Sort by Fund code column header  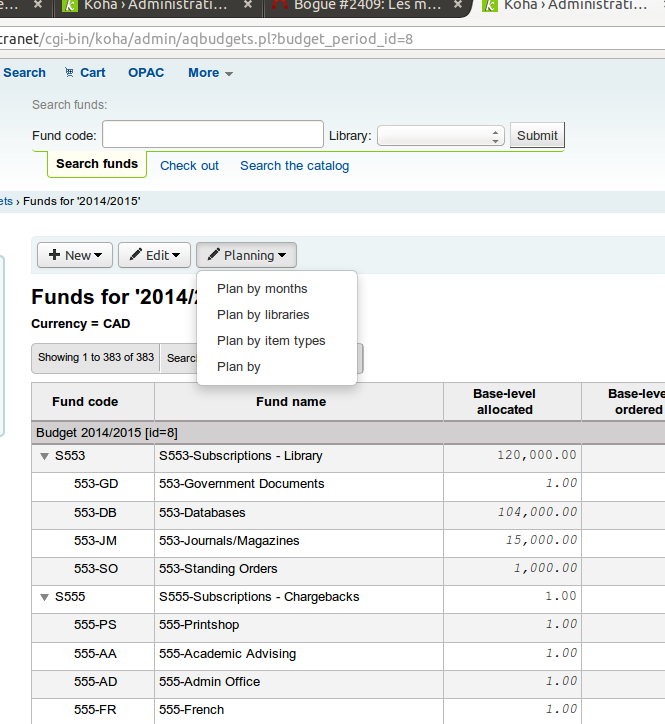[x=85, y=402]
